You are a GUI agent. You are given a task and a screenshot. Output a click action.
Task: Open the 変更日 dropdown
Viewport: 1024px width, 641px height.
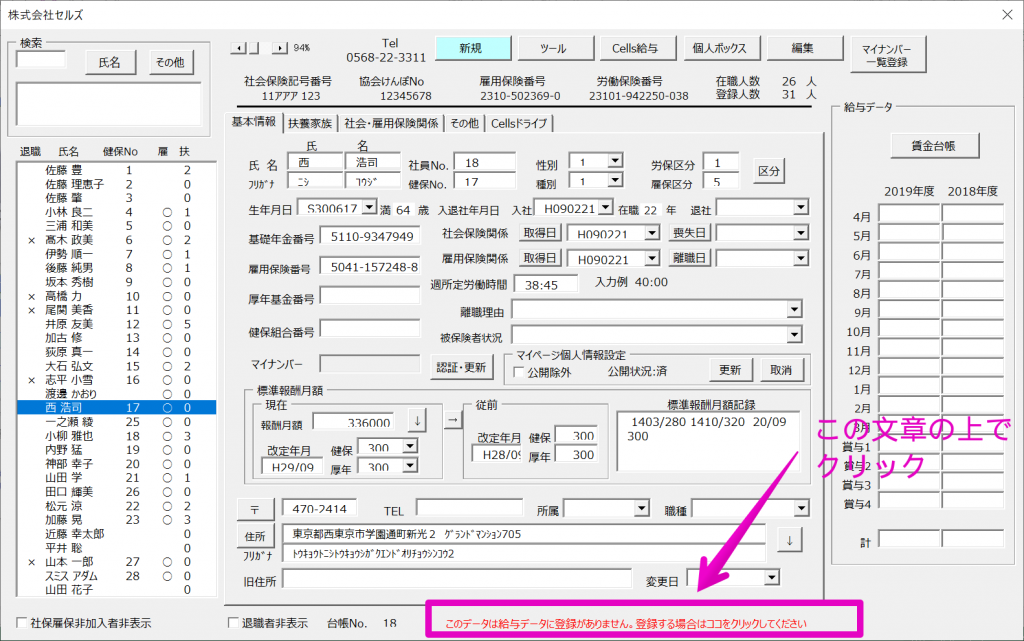pos(772,578)
